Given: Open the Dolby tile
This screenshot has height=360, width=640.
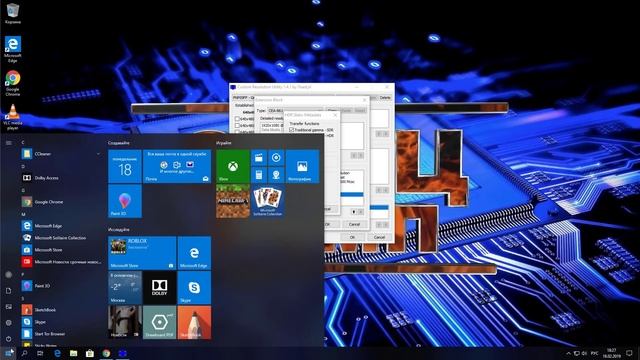Looking at the screenshot, I should [x=160, y=288].
